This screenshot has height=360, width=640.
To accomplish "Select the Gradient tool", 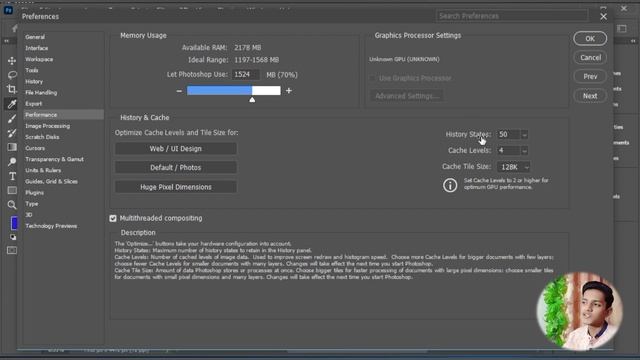I will click(x=12, y=147).
